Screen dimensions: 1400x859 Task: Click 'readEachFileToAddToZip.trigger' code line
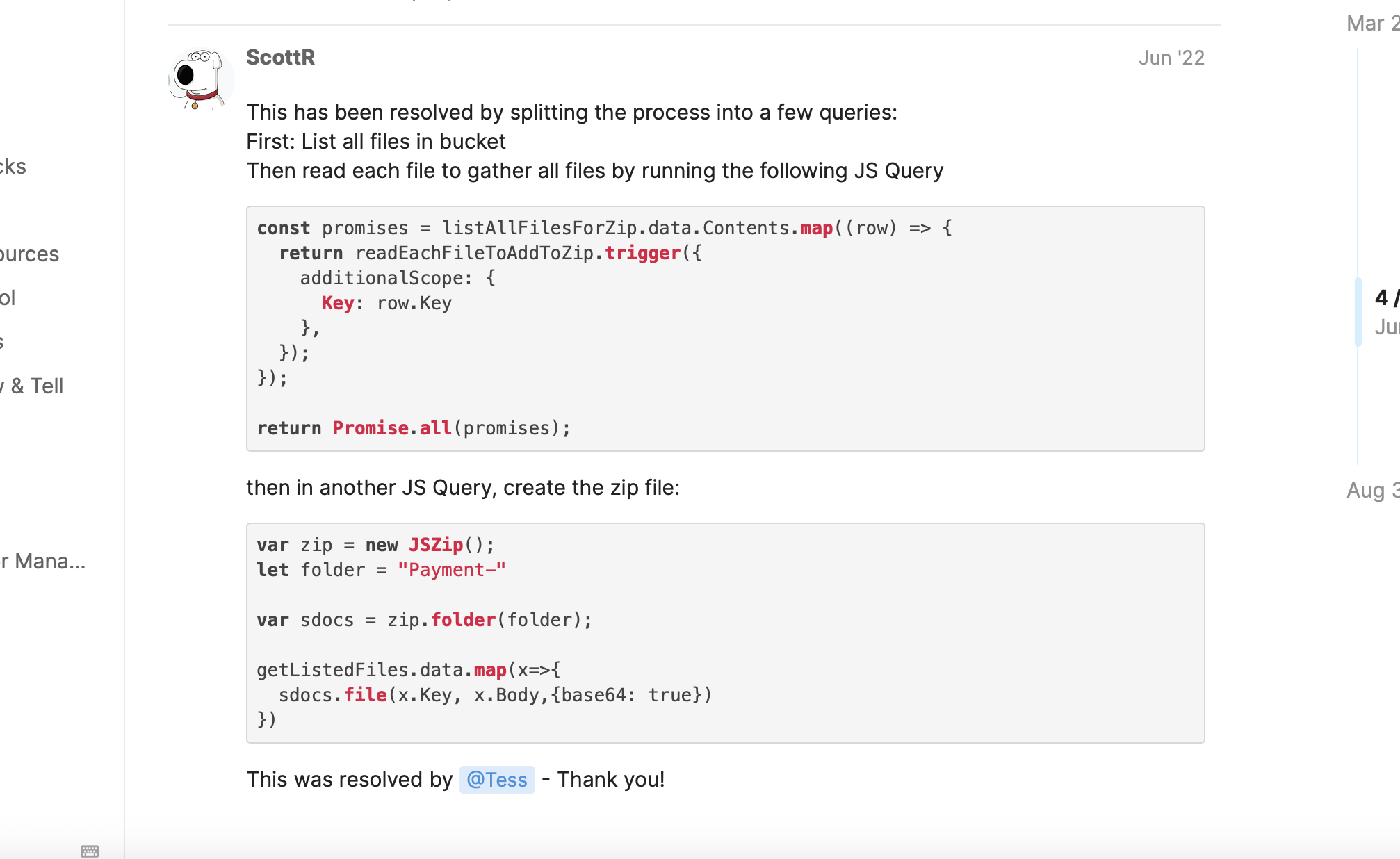pos(518,253)
